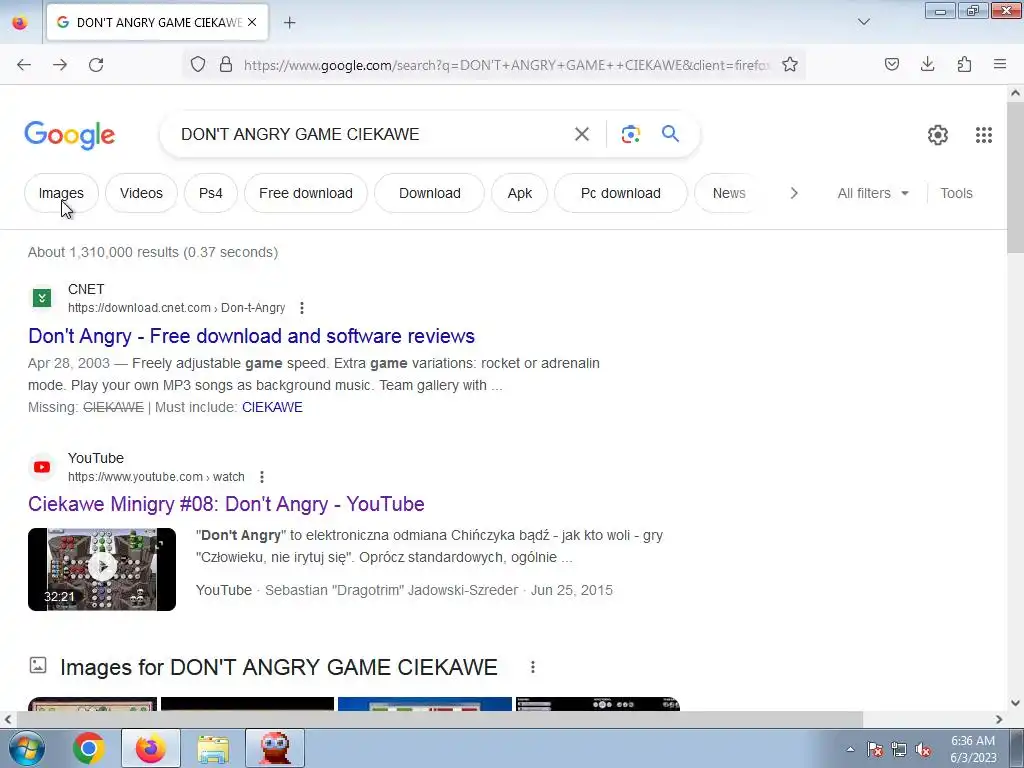Image resolution: width=1024 pixels, height=768 pixels.
Task: Select the Free download filter chip
Action: 306,193
